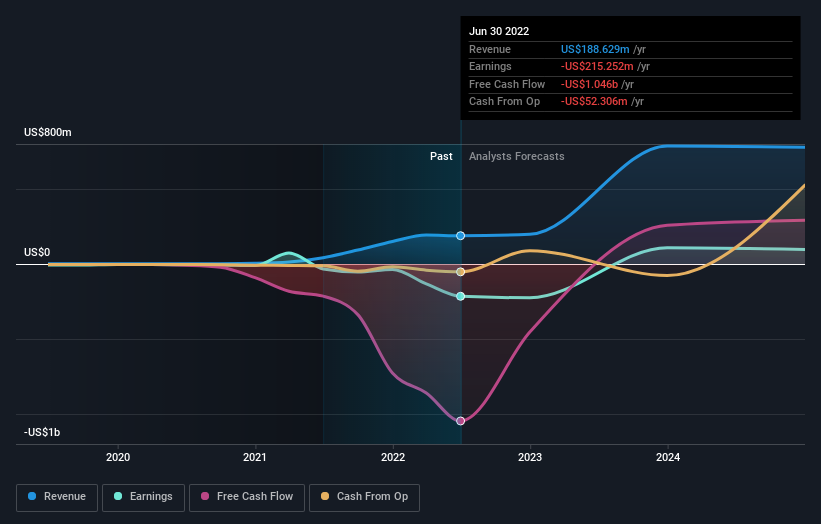This screenshot has width=821, height=524.
Task: Click the 2020 x-axis label
Action: pyautogui.click(x=118, y=457)
